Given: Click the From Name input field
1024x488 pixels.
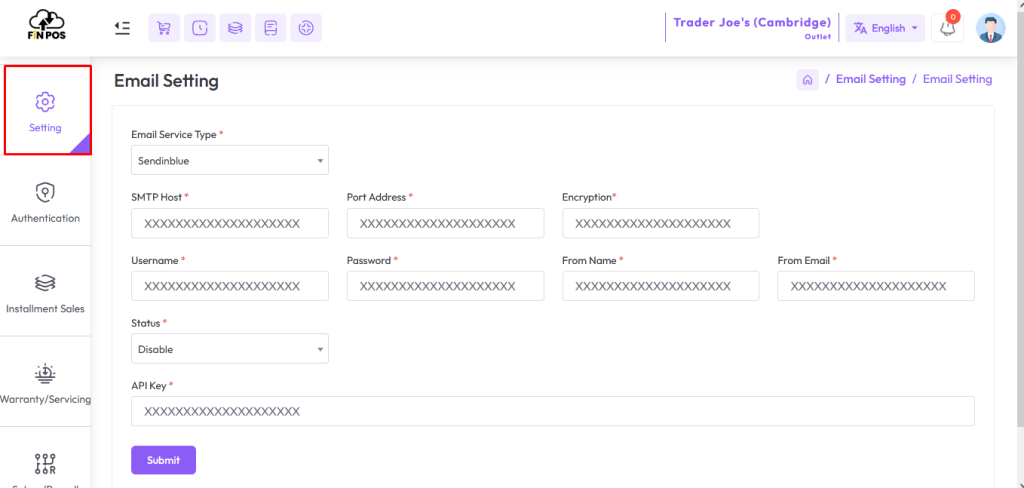Looking at the screenshot, I should tap(660, 286).
